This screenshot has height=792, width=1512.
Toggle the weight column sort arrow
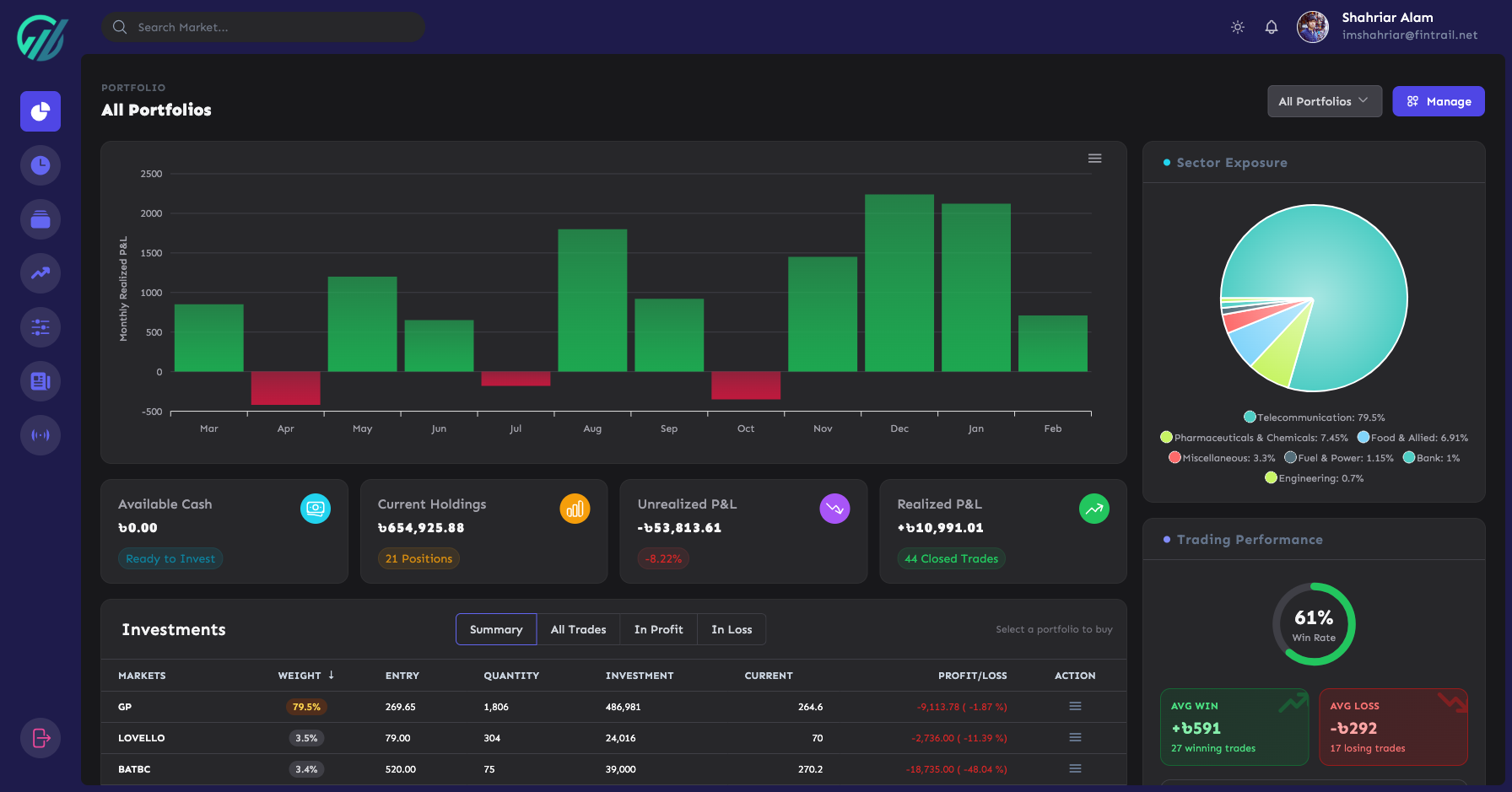pyautogui.click(x=331, y=675)
